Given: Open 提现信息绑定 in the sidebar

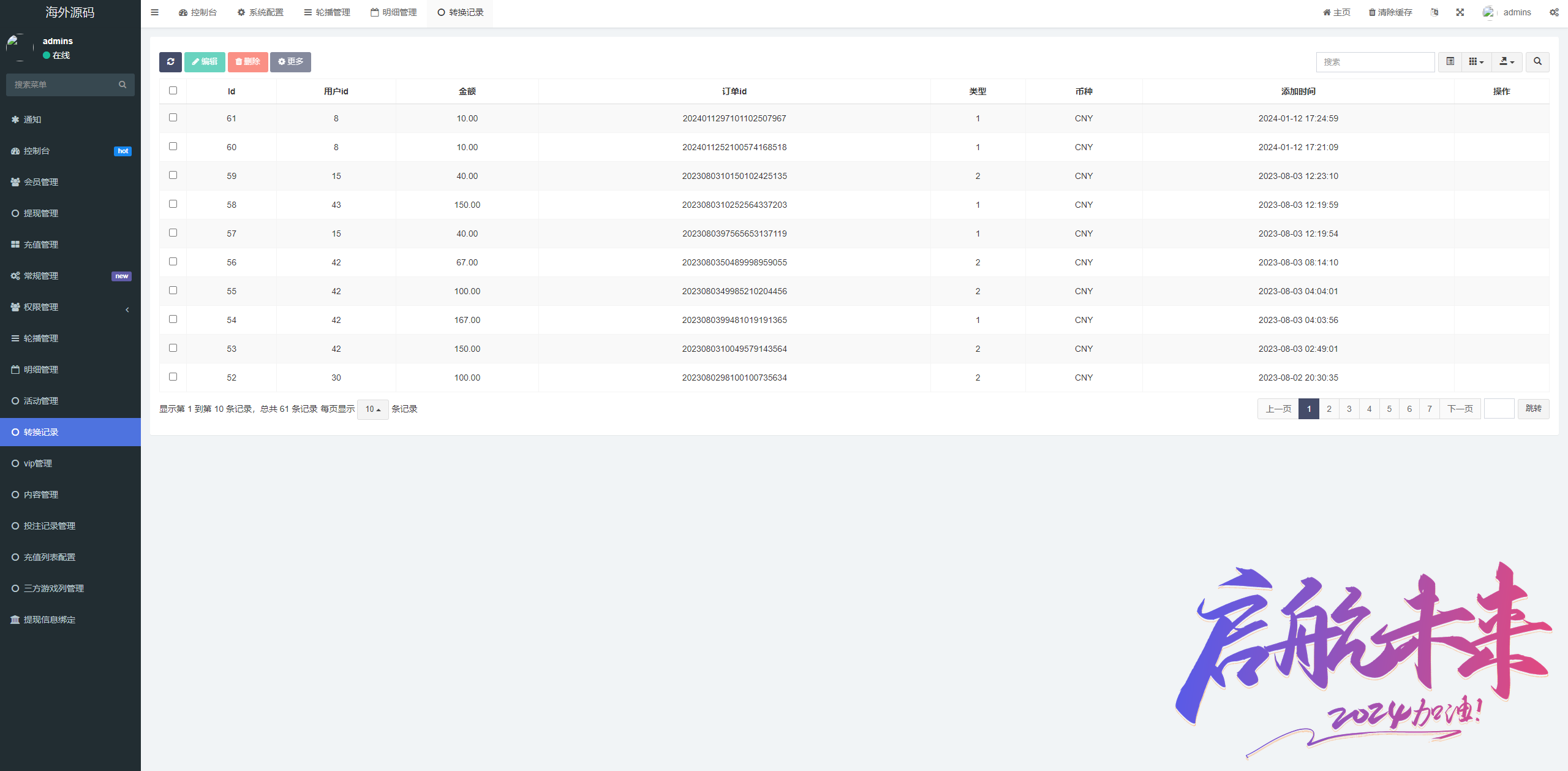Looking at the screenshot, I should [x=70, y=620].
